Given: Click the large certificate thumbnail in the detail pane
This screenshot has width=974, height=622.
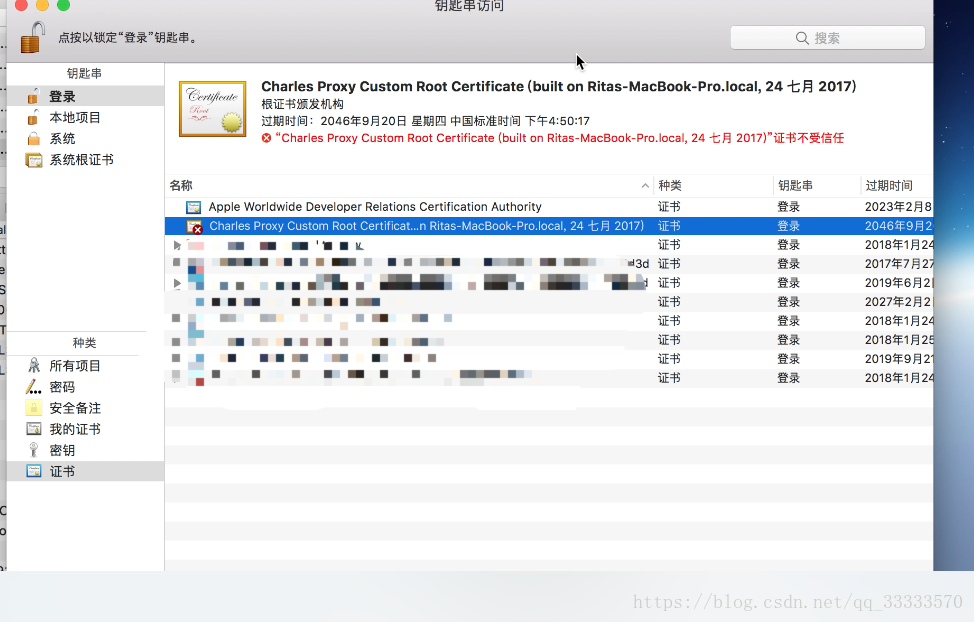Looking at the screenshot, I should pos(212,109).
